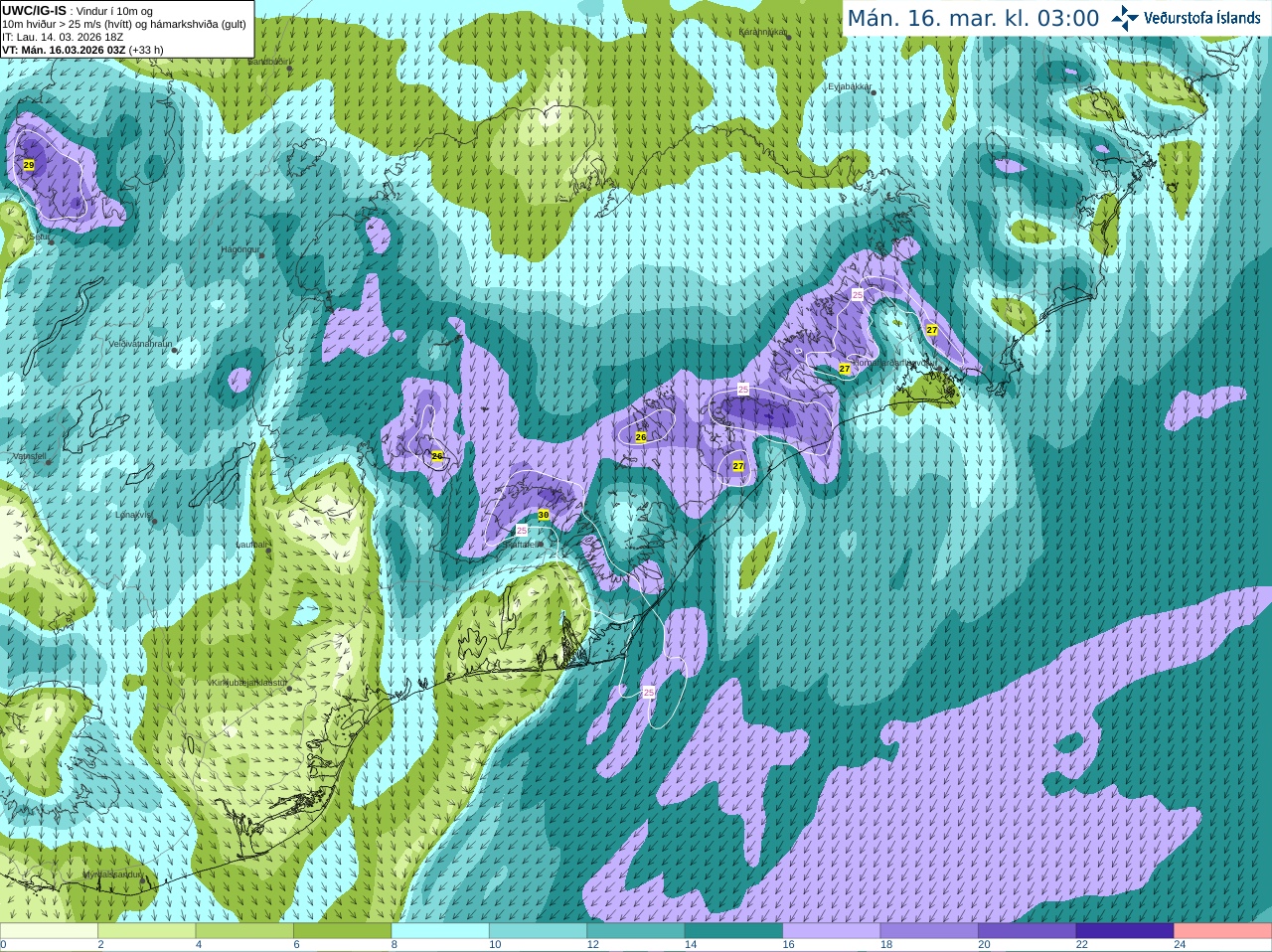Click the Hornafjarðarflugvöllur station label
Screen dimensions: 1272x952
[895, 363]
